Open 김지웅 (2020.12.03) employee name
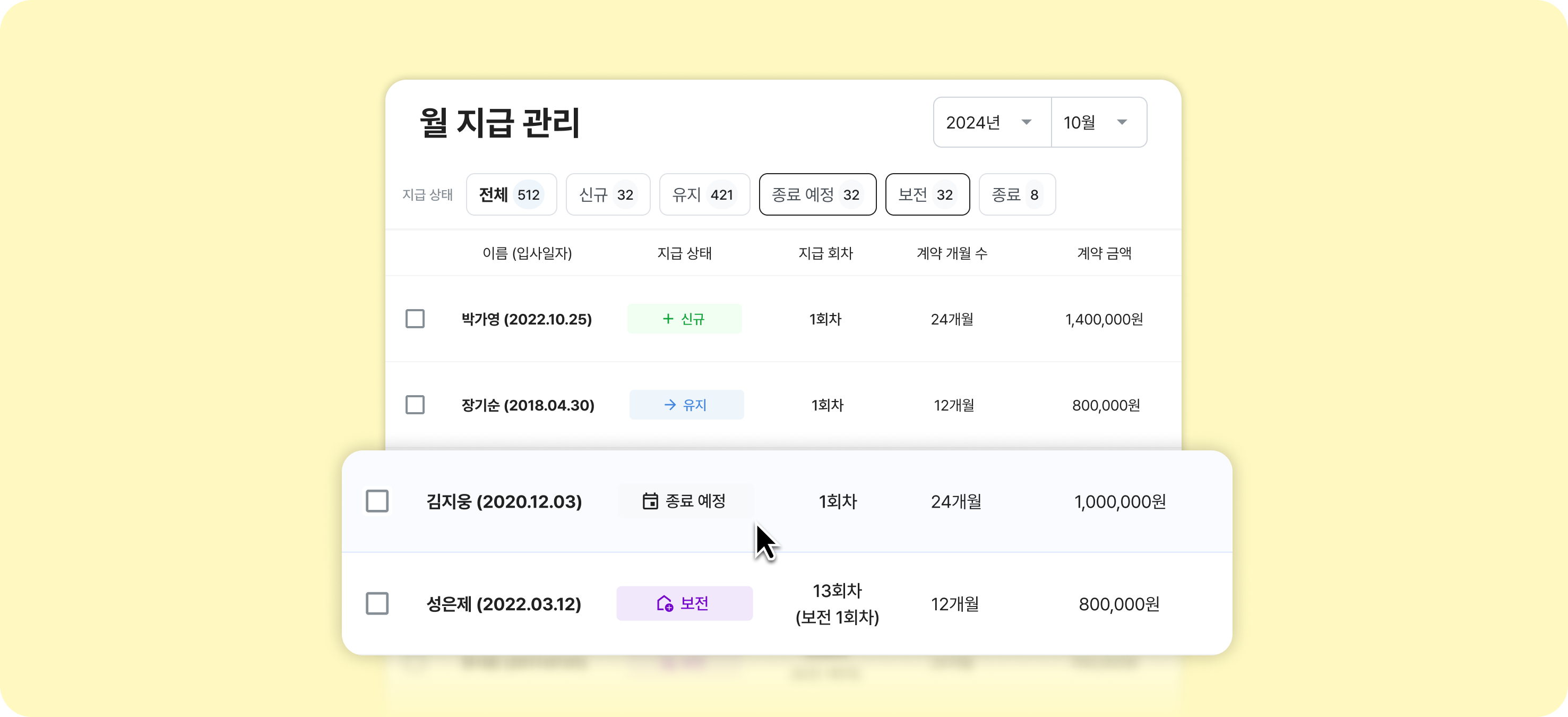 pos(503,501)
